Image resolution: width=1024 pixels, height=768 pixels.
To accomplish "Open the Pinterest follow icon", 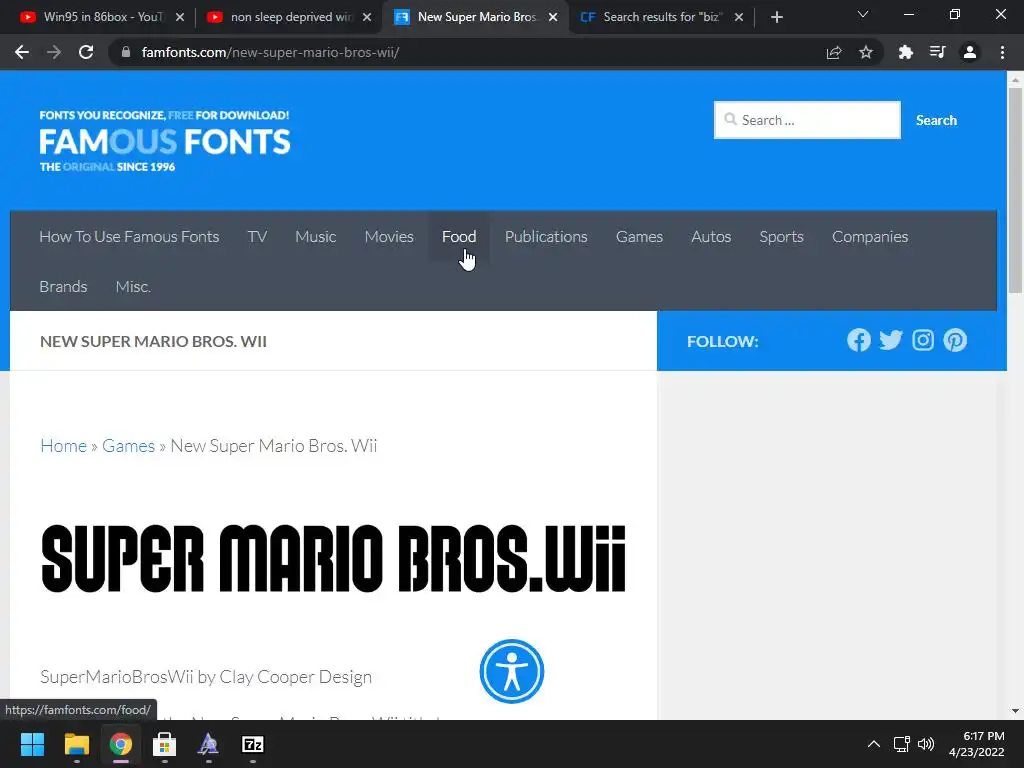I will click(955, 340).
